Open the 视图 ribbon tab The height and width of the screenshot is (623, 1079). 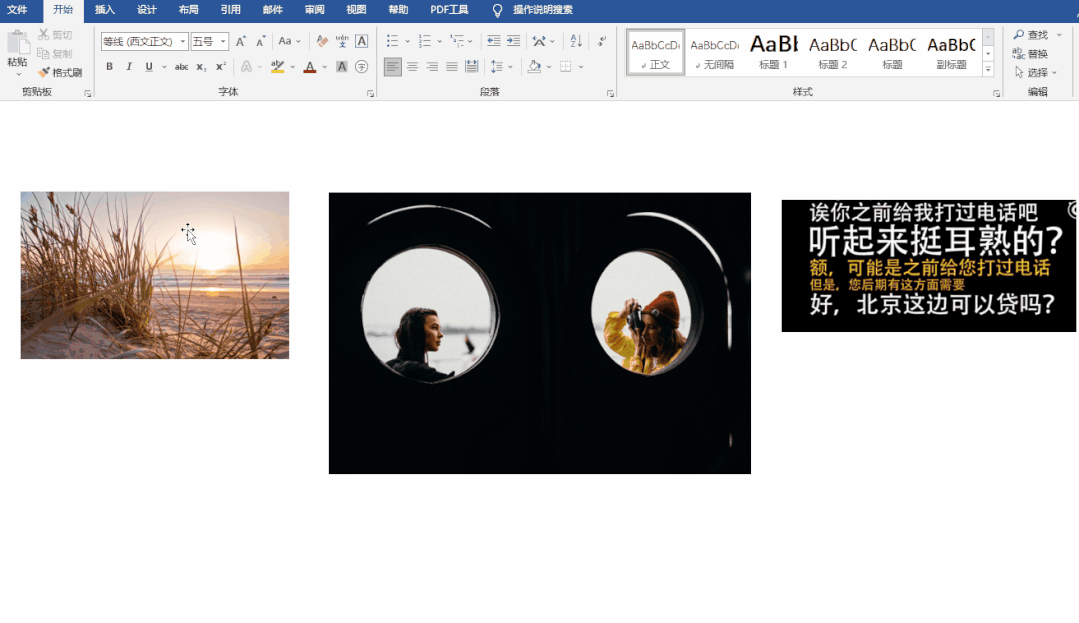pos(356,10)
